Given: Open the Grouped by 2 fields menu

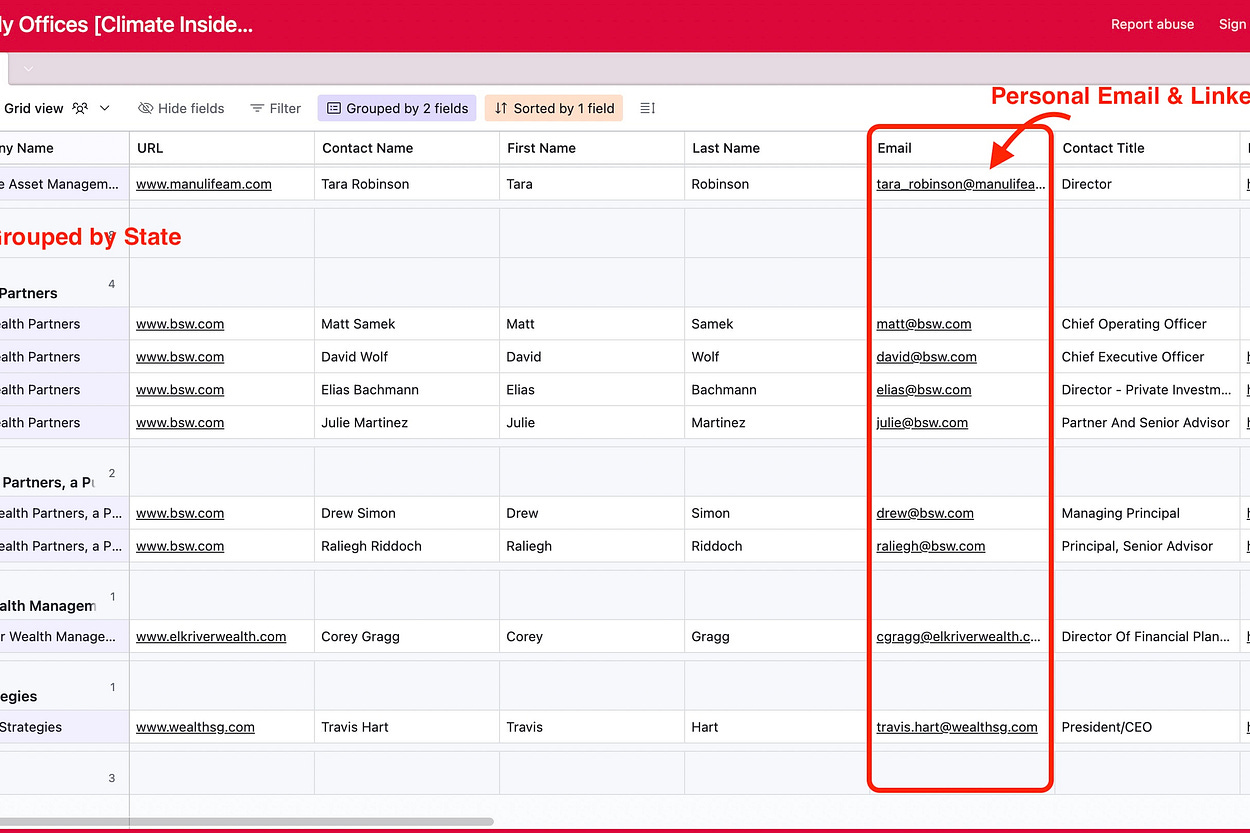Looking at the screenshot, I should [x=397, y=108].
